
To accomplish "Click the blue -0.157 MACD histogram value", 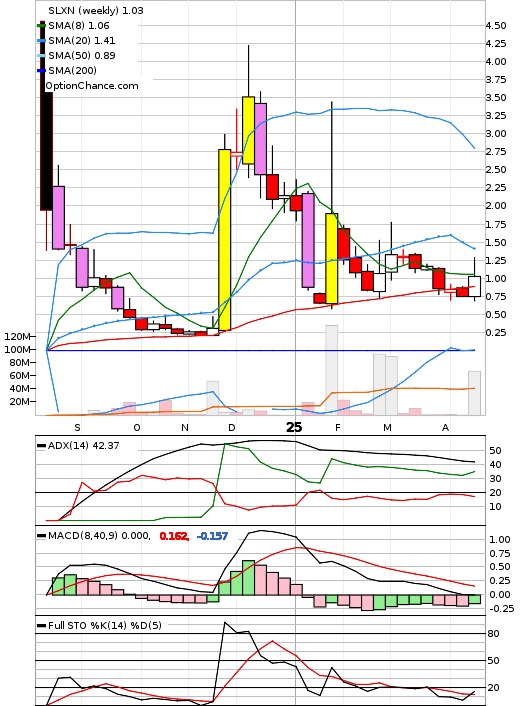I will pyautogui.click(x=212, y=536).
